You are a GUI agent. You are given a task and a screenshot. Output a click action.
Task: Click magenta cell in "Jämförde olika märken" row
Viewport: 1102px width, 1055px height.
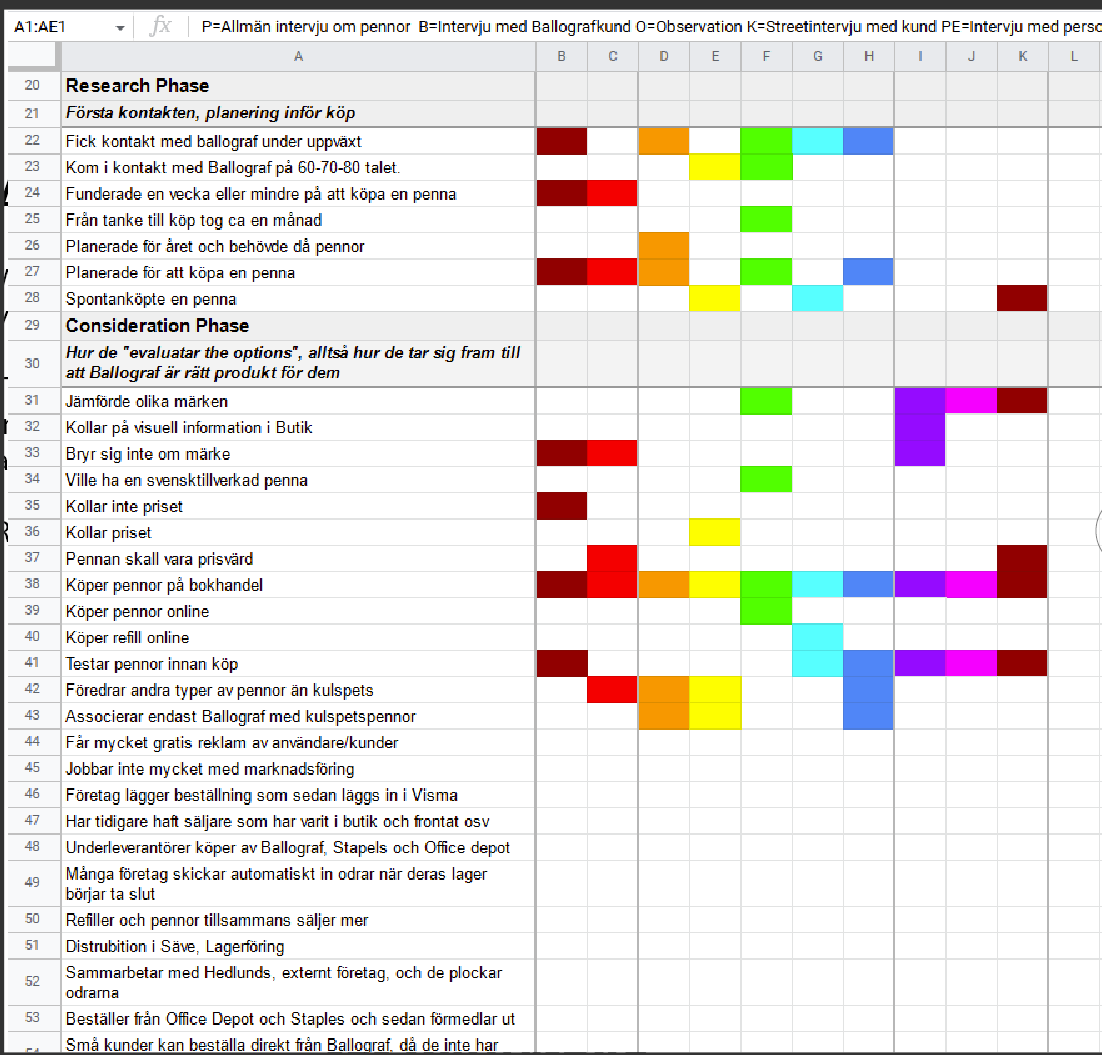[971, 401]
